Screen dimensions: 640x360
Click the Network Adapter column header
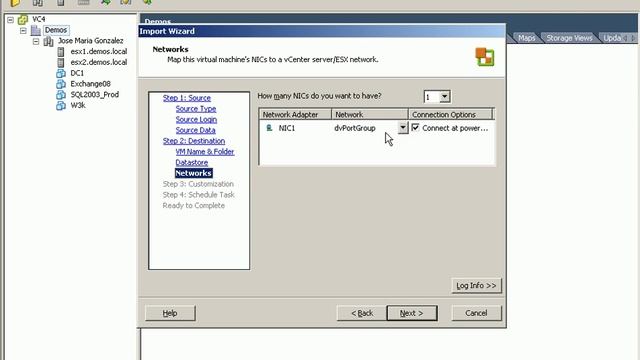[295, 115]
